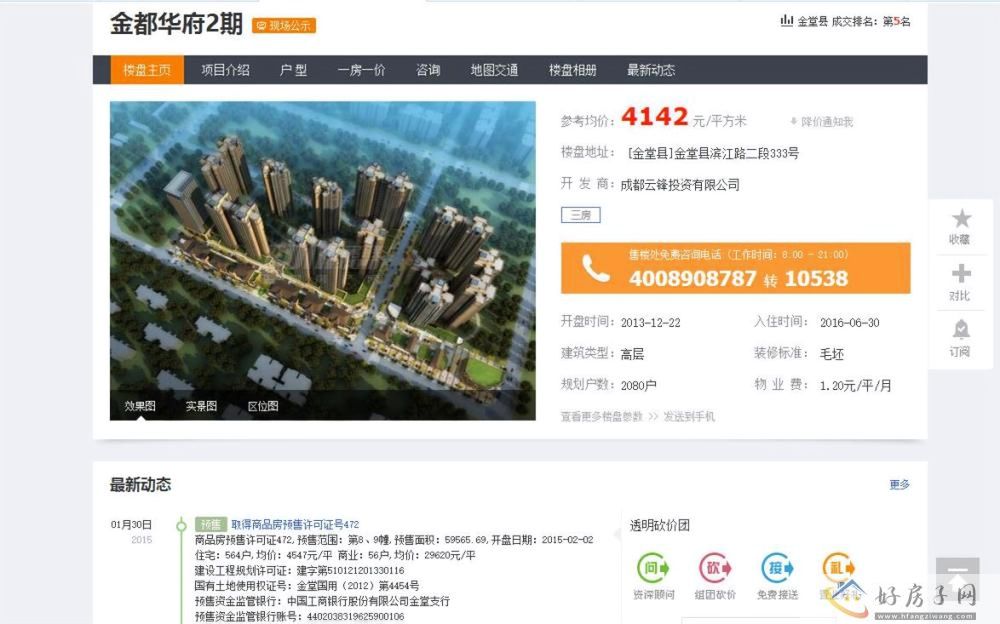The image size is (1000, 624).
Task: Click the 三房 room type tag
Action: 580,215
